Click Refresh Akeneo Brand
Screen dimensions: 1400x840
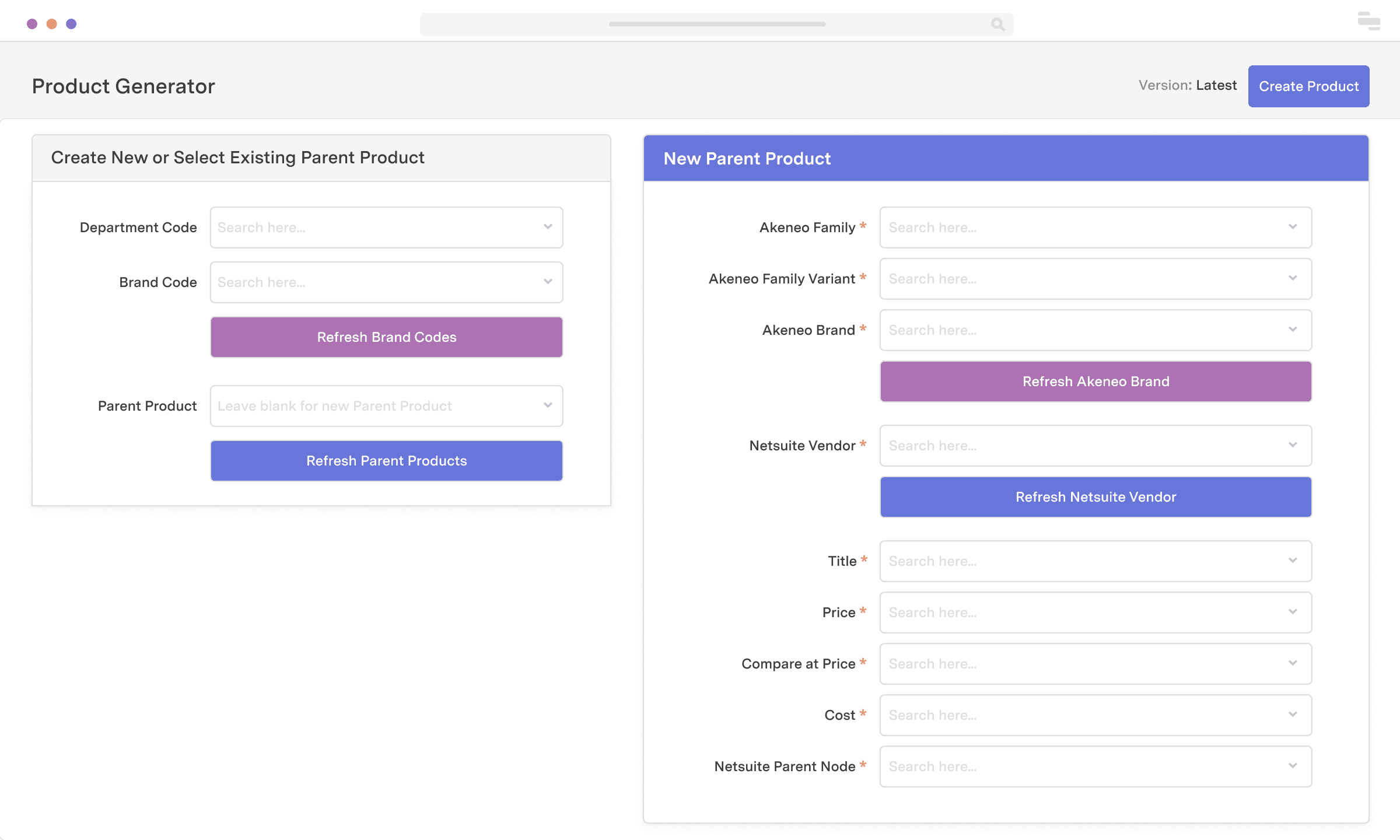[x=1095, y=381]
